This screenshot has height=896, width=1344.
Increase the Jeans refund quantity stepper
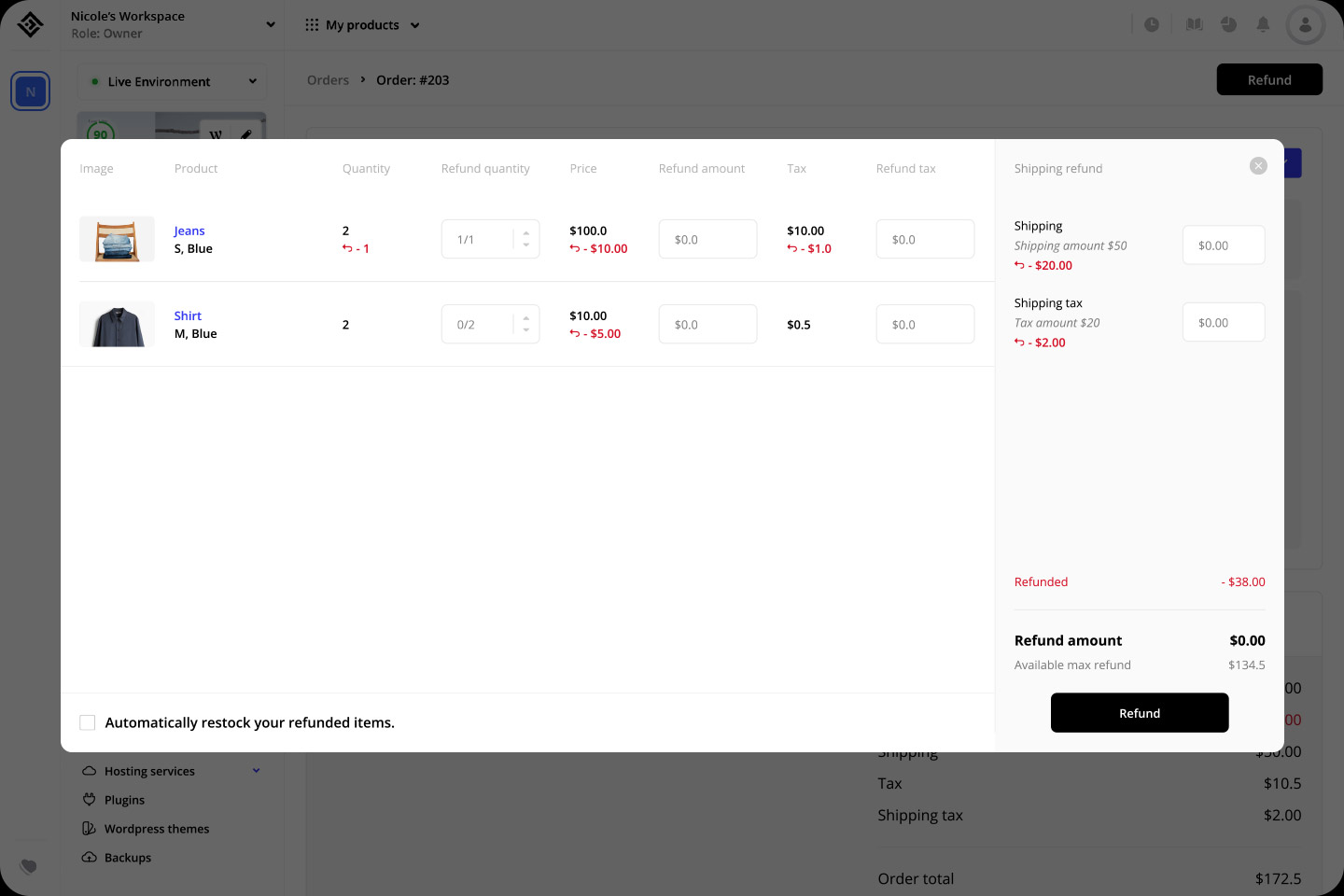(x=525, y=233)
